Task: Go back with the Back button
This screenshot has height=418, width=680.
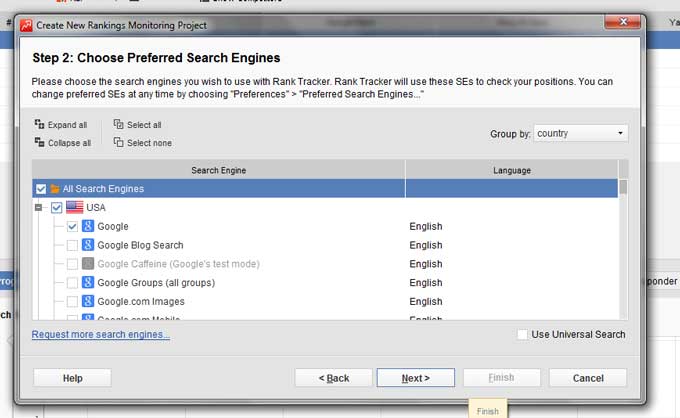Action: [x=333, y=378]
